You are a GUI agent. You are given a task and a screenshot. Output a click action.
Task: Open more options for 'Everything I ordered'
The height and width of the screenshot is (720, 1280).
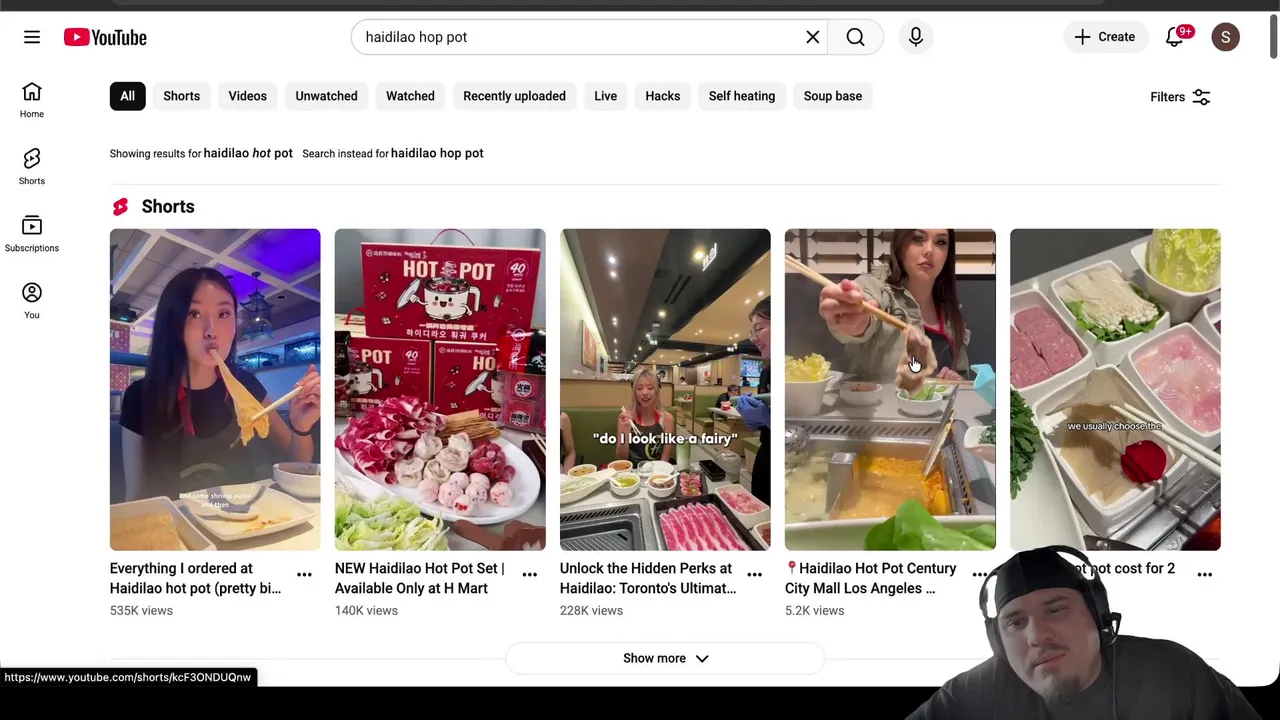[304, 574]
